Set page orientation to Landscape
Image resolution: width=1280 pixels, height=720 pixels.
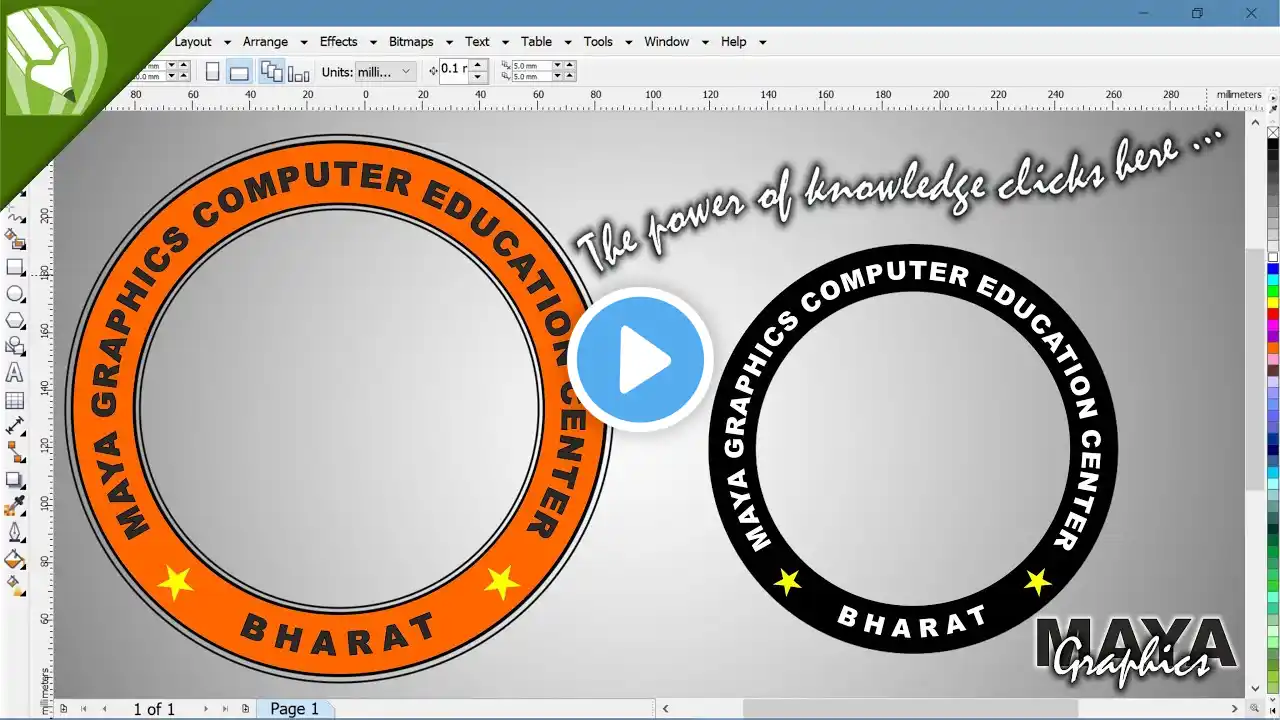[239, 72]
